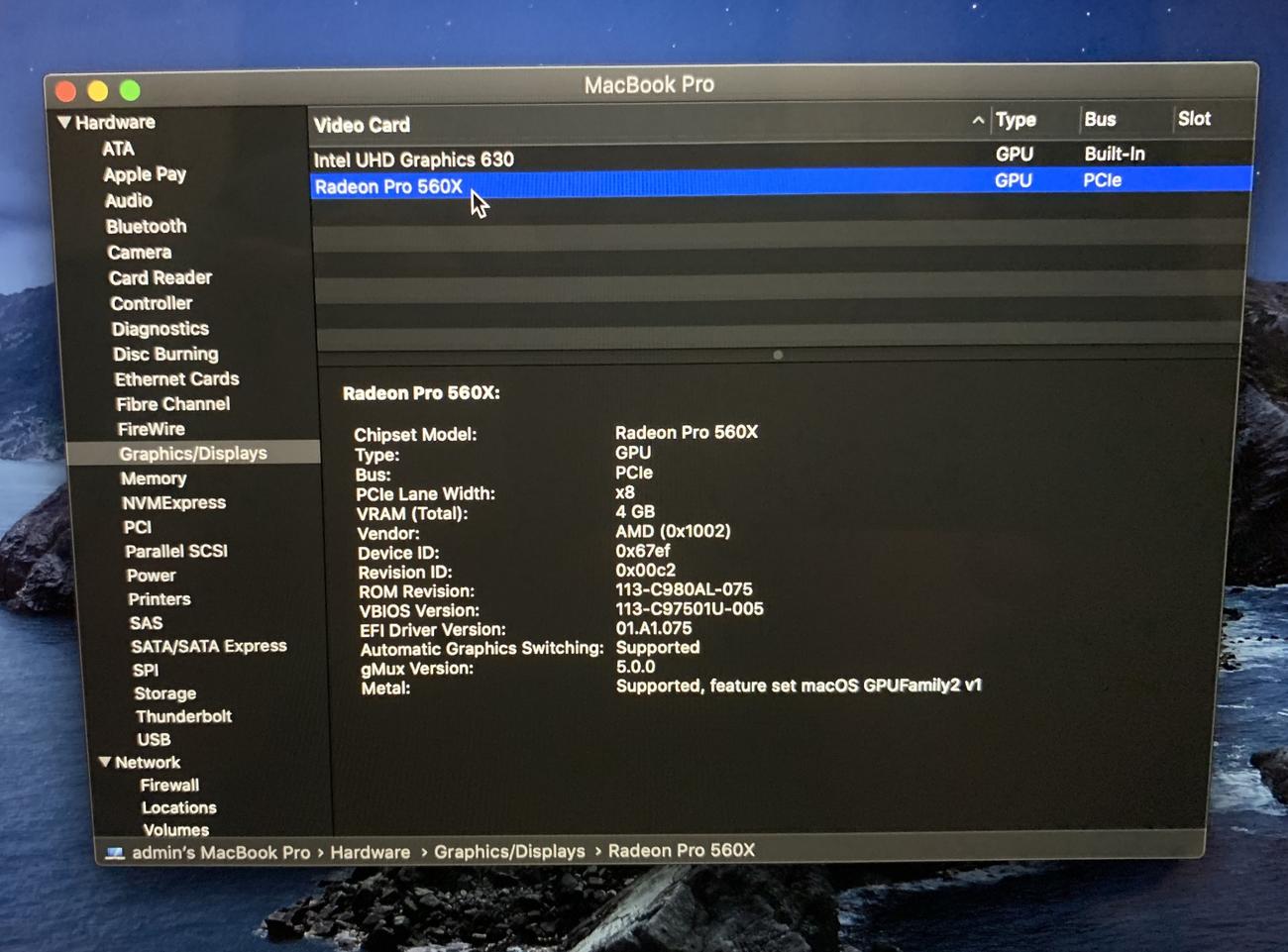
Task: Sort by the Bus column header
Action: click(1101, 119)
